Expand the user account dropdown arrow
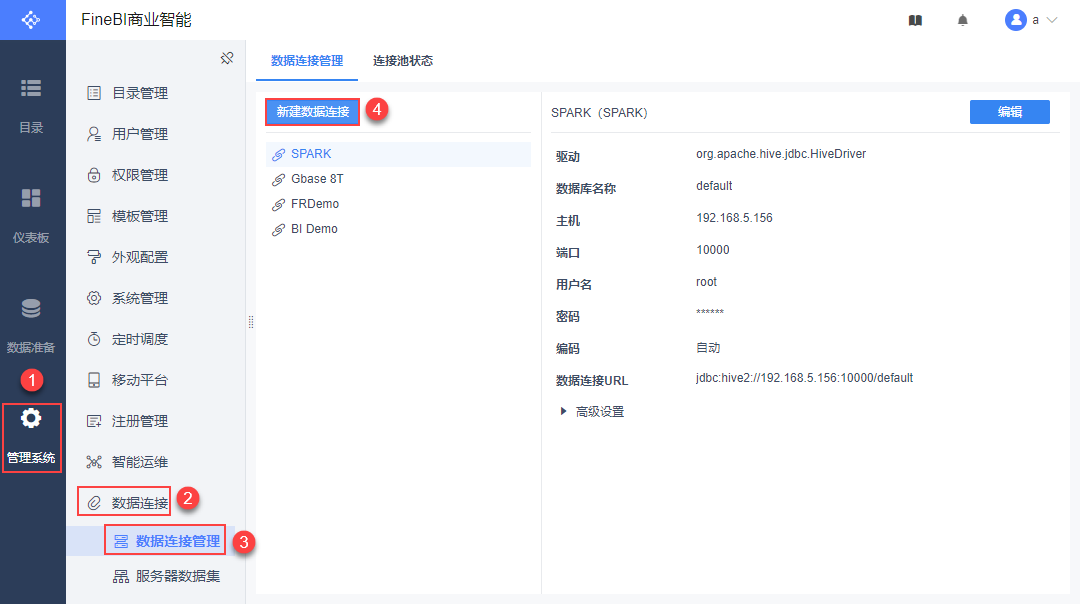 pyautogui.click(x=1052, y=21)
